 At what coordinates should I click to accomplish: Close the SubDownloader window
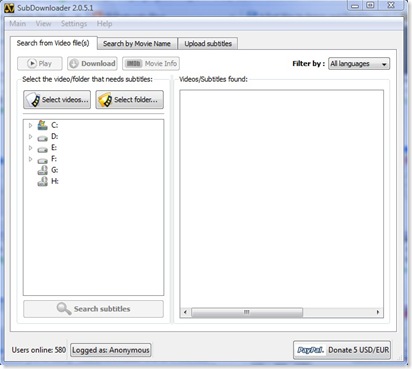391,5
